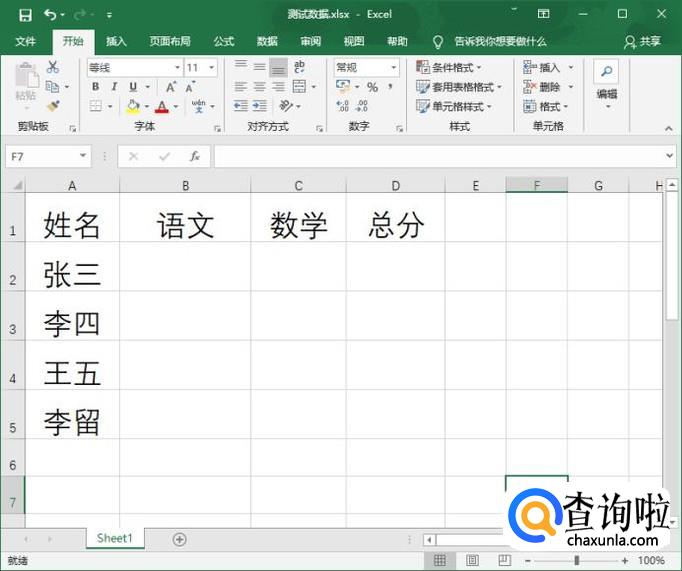Expand the formula bar

click(669, 156)
